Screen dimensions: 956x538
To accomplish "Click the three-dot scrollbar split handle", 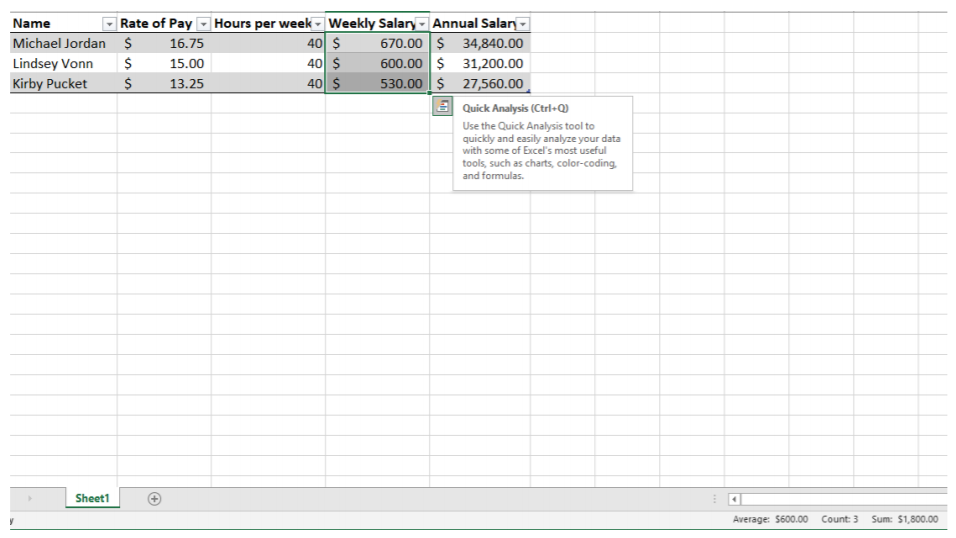I will point(714,498).
